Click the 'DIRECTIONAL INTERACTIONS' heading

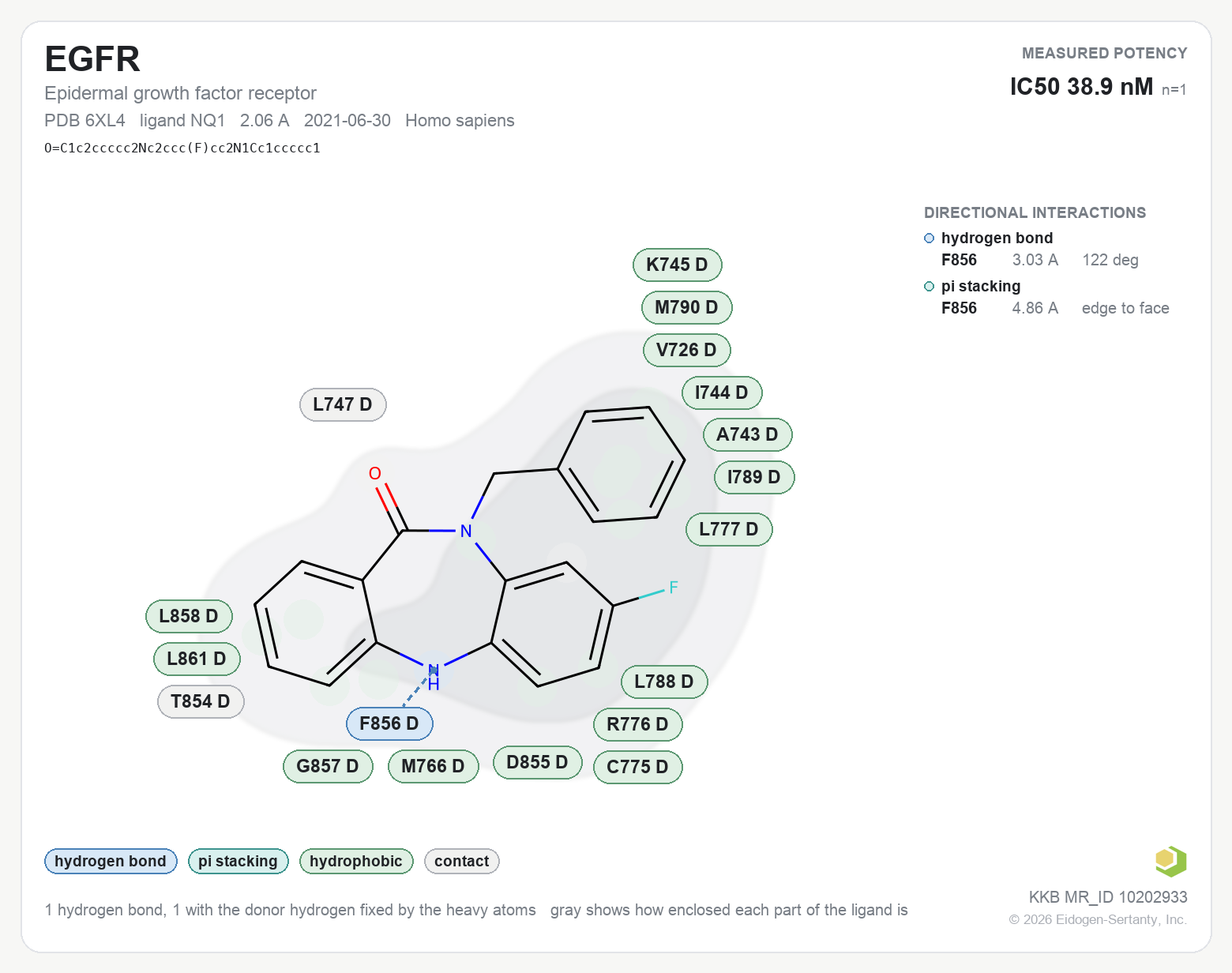click(x=1035, y=212)
